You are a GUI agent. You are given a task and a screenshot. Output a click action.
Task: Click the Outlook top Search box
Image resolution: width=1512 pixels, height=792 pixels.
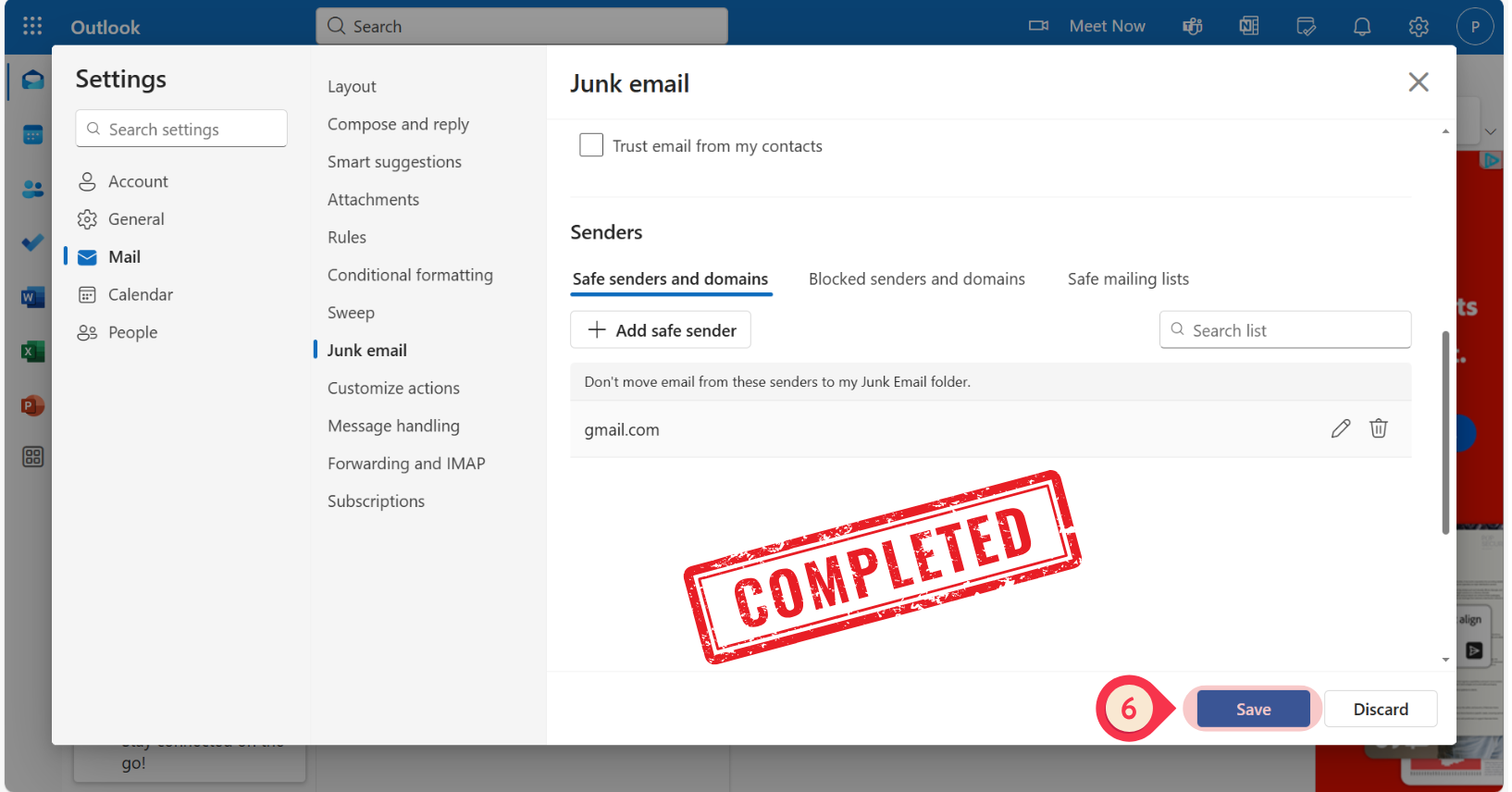[522, 26]
